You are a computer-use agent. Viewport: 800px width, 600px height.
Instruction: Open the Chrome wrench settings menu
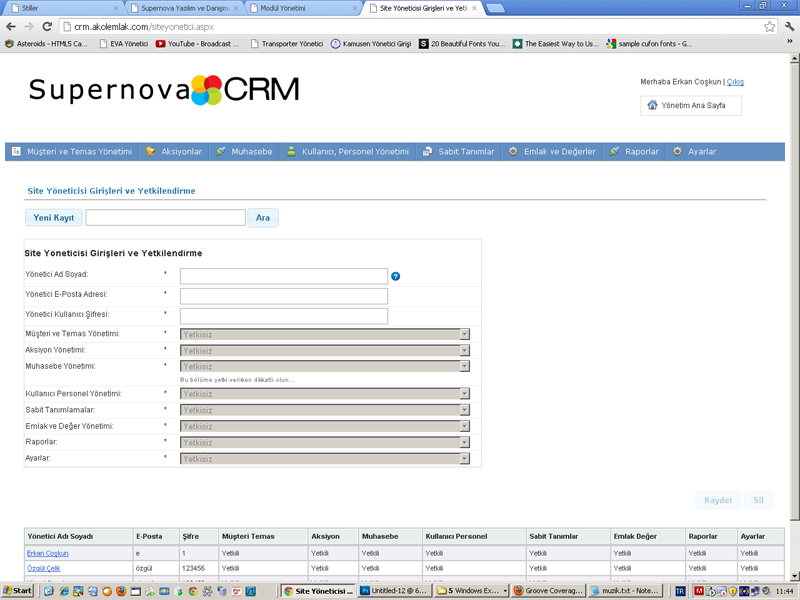pyautogui.click(x=789, y=27)
